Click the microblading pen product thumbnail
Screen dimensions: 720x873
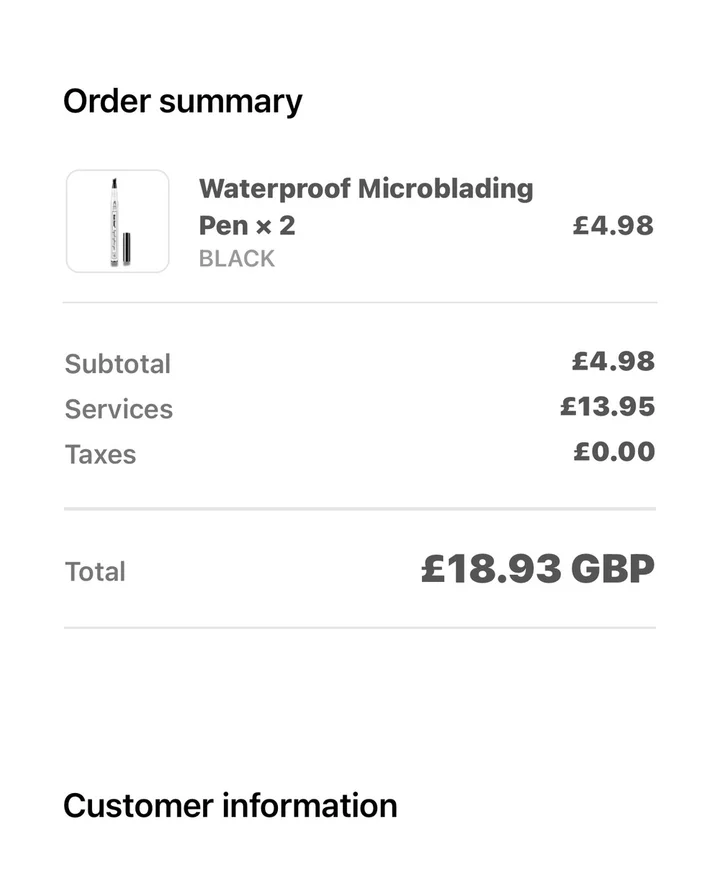[x=118, y=221]
